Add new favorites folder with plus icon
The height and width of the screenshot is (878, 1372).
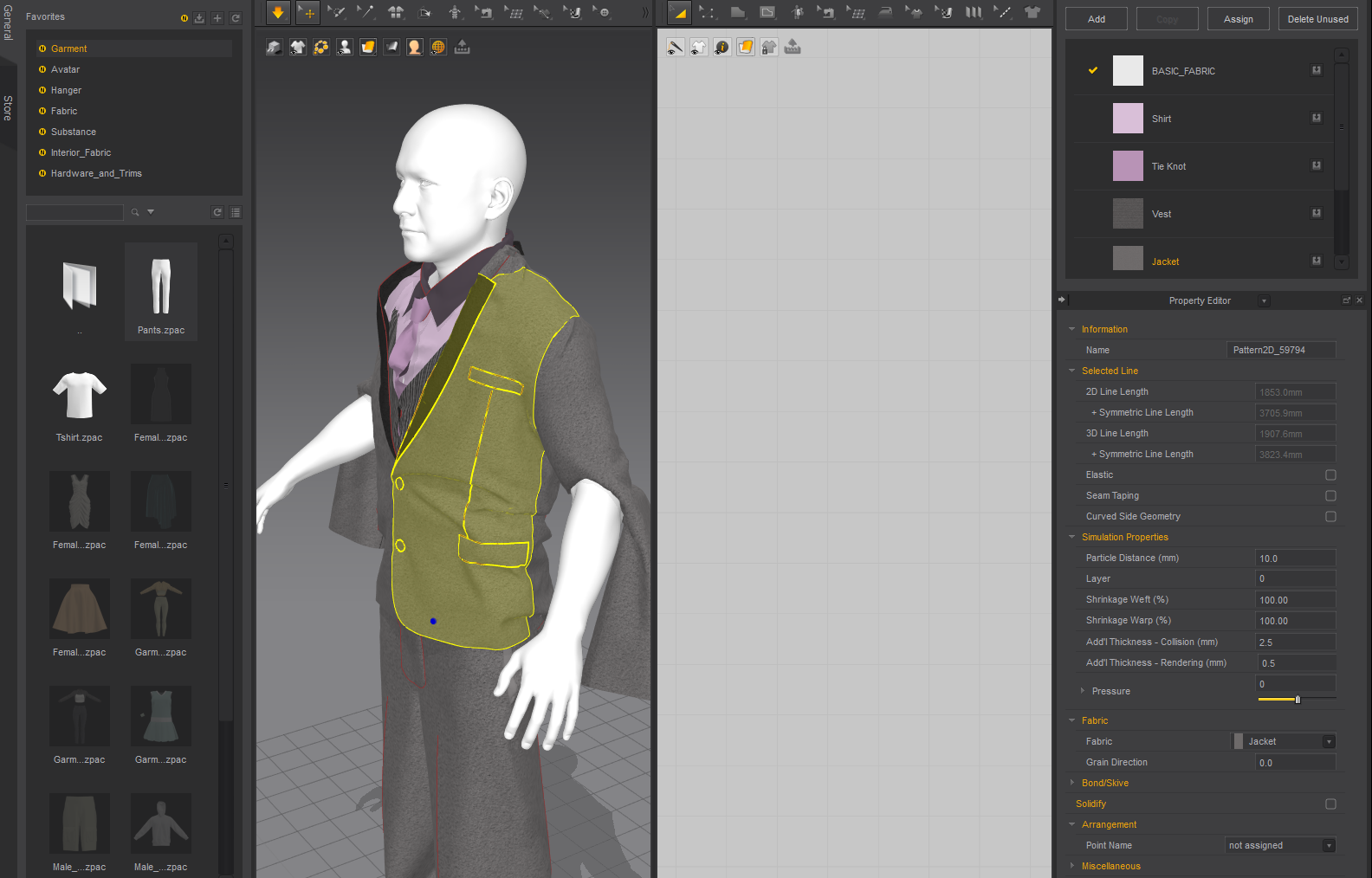click(x=217, y=18)
